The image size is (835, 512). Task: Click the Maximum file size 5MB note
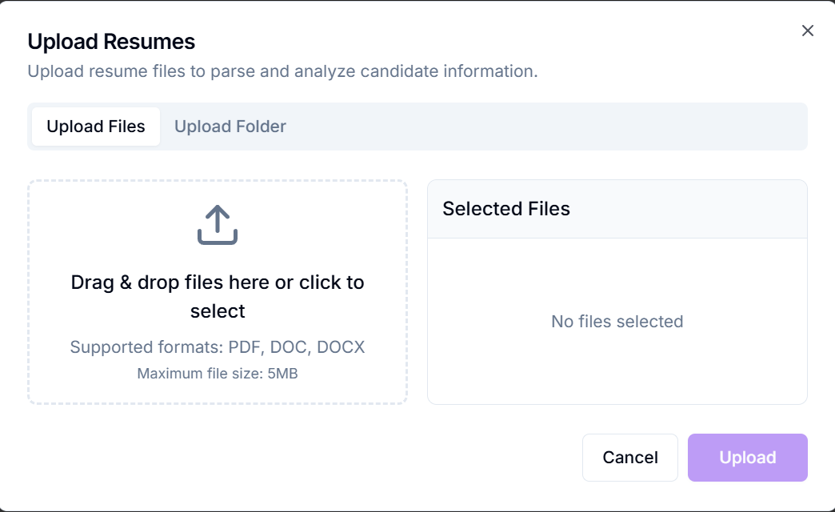click(217, 374)
